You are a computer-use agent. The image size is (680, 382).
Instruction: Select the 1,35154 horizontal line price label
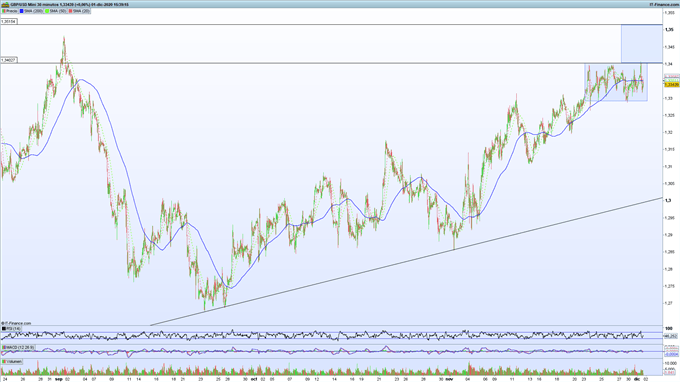(x=9, y=21)
